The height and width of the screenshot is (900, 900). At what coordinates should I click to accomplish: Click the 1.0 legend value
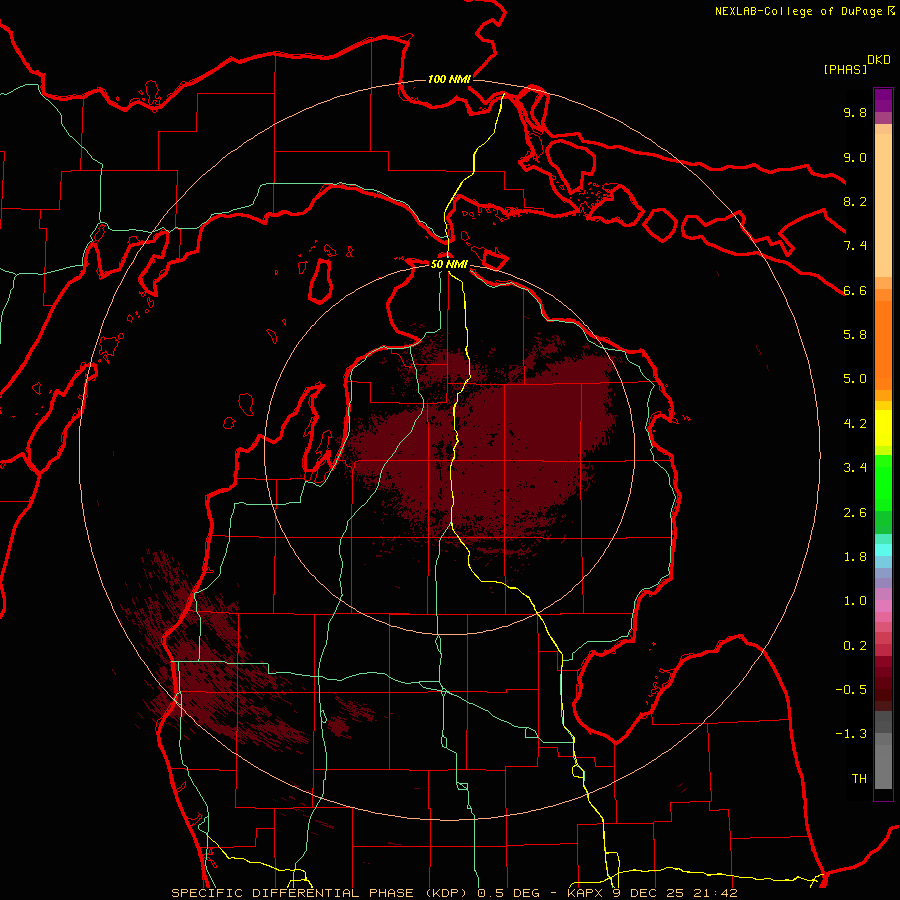click(855, 602)
